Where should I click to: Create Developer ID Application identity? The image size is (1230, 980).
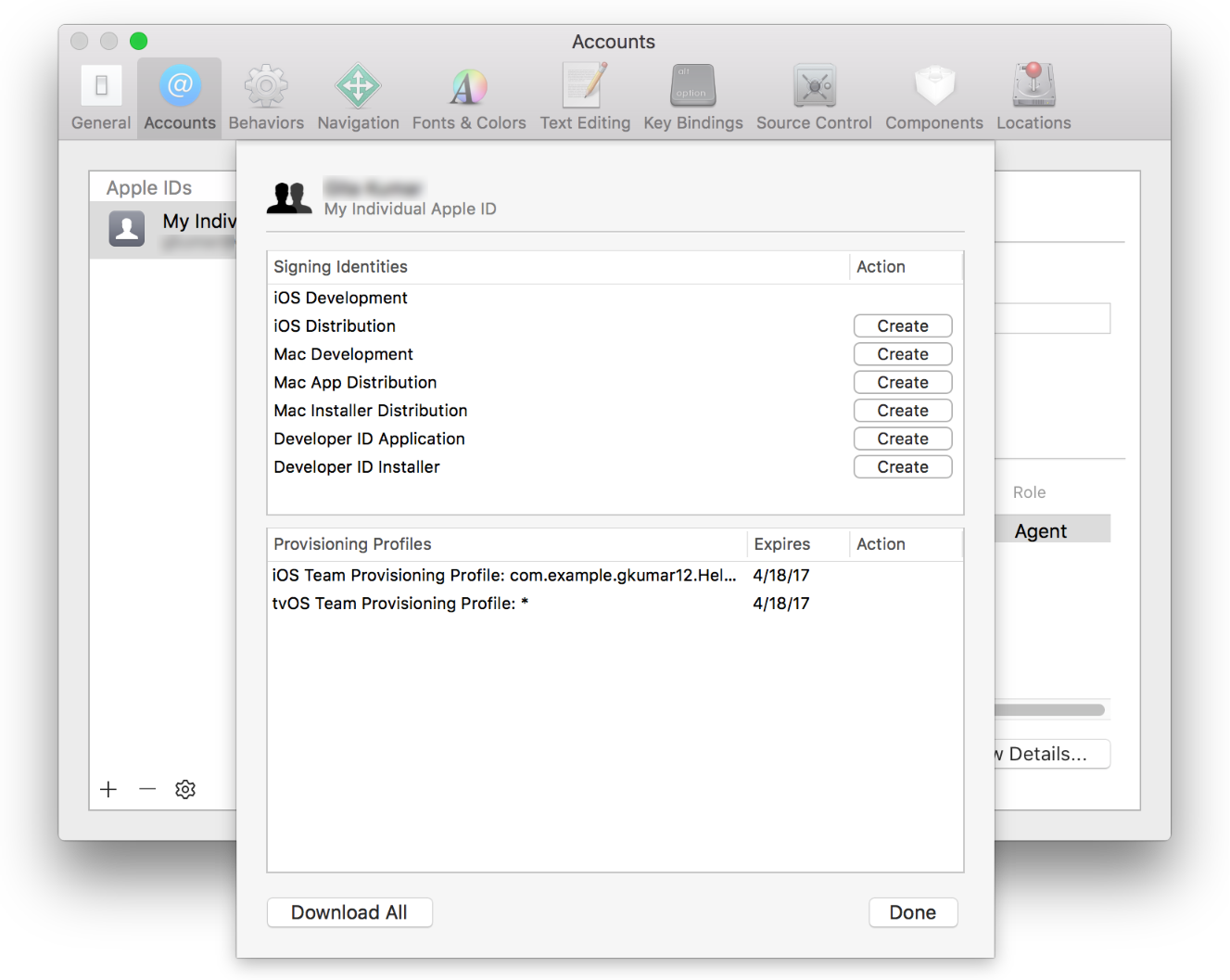[x=903, y=439]
